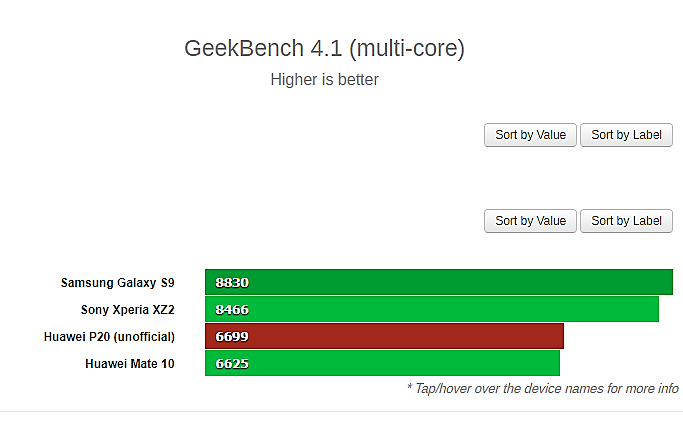
Task: Select the lower Sort by Label button
Action: [626, 221]
